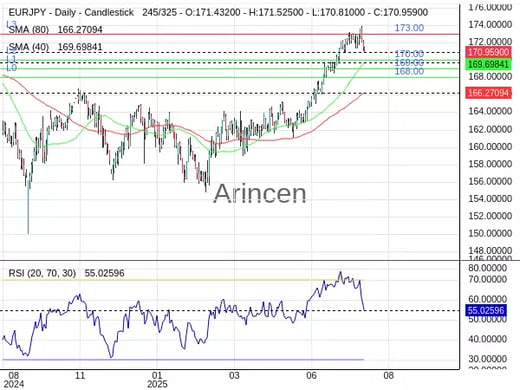
Task: Click the close price 'C:170.95900'
Action: click(x=400, y=13)
